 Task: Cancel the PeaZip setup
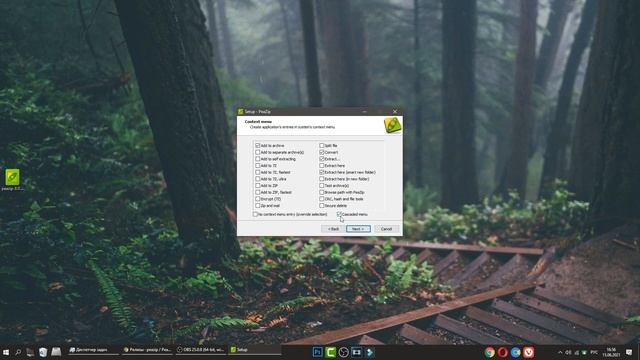click(386, 229)
